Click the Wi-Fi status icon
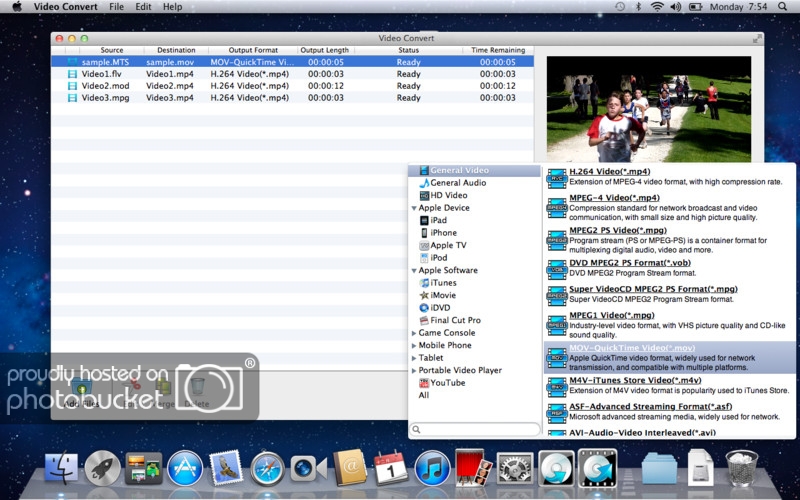The image size is (800, 500). (x=657, y=7)
